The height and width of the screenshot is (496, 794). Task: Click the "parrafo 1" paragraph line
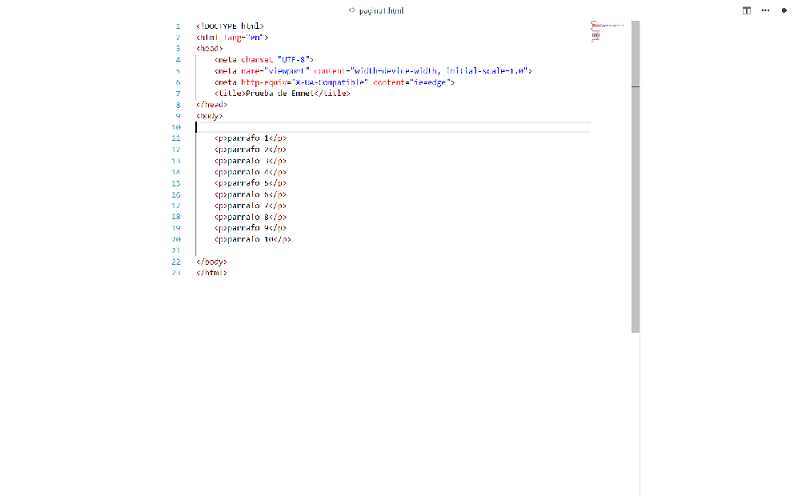(250, 138)
